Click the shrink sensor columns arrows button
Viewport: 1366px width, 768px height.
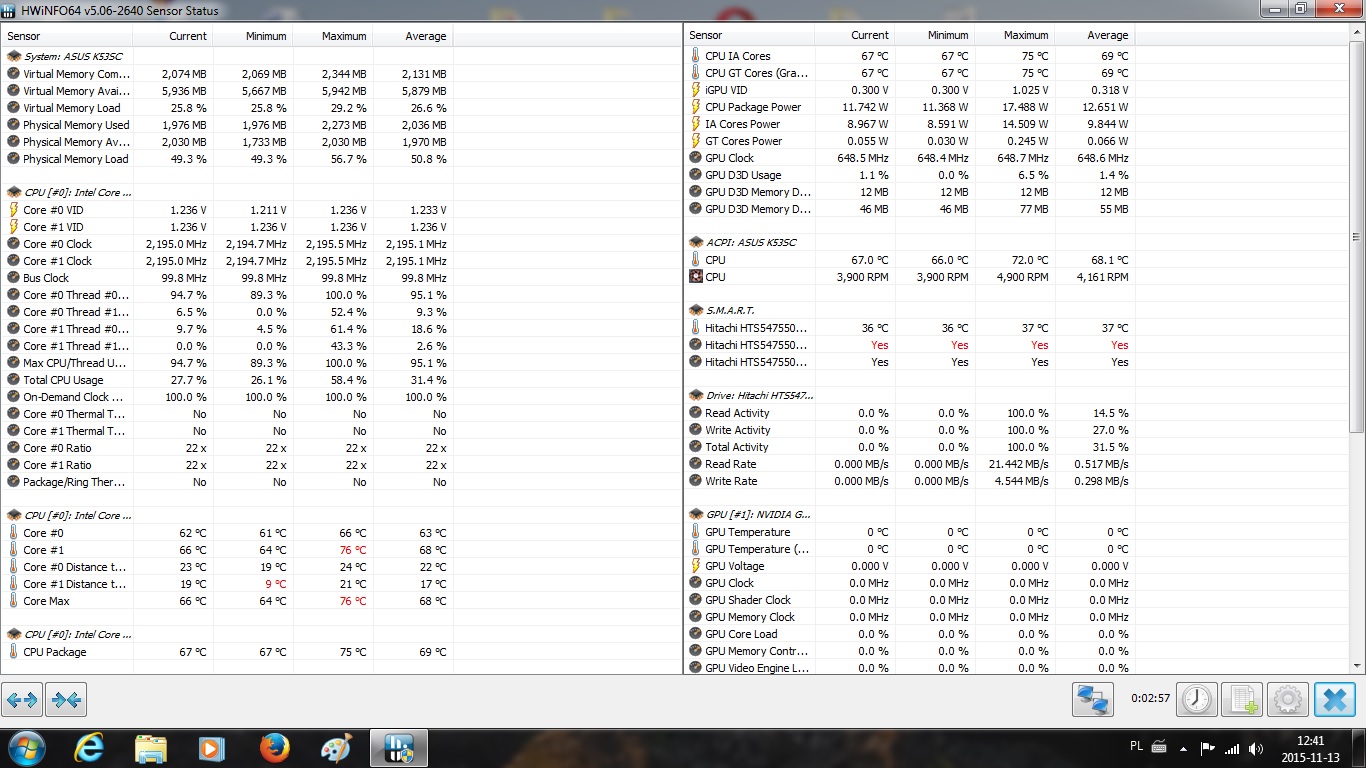tap(66, 700)
